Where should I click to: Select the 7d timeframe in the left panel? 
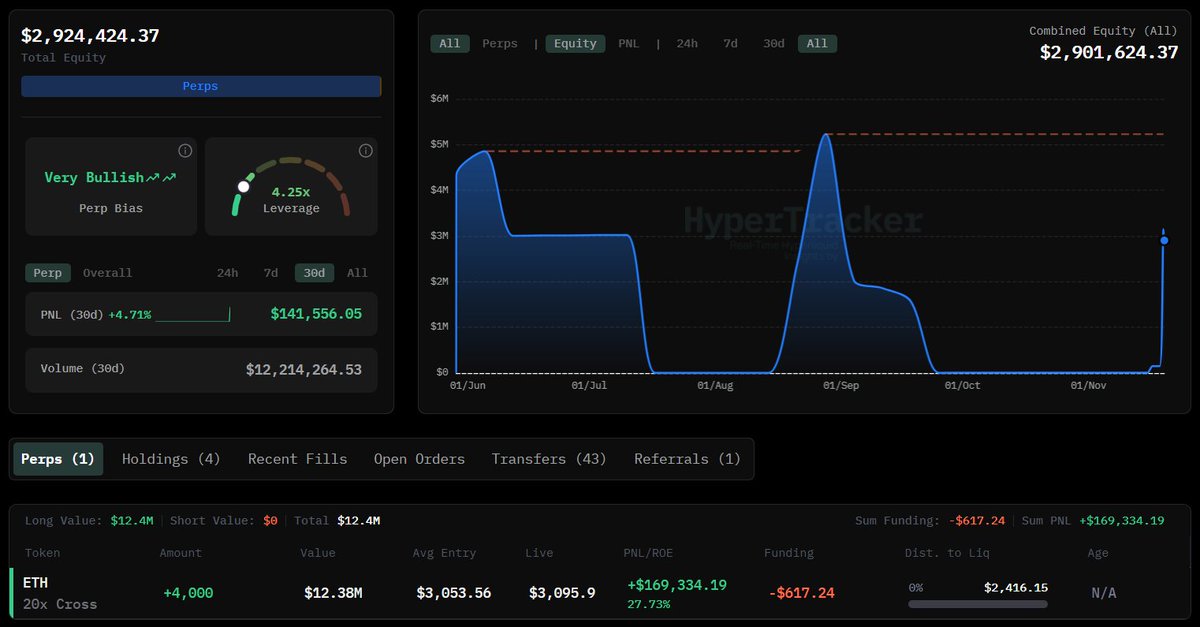tap(270, 272)
